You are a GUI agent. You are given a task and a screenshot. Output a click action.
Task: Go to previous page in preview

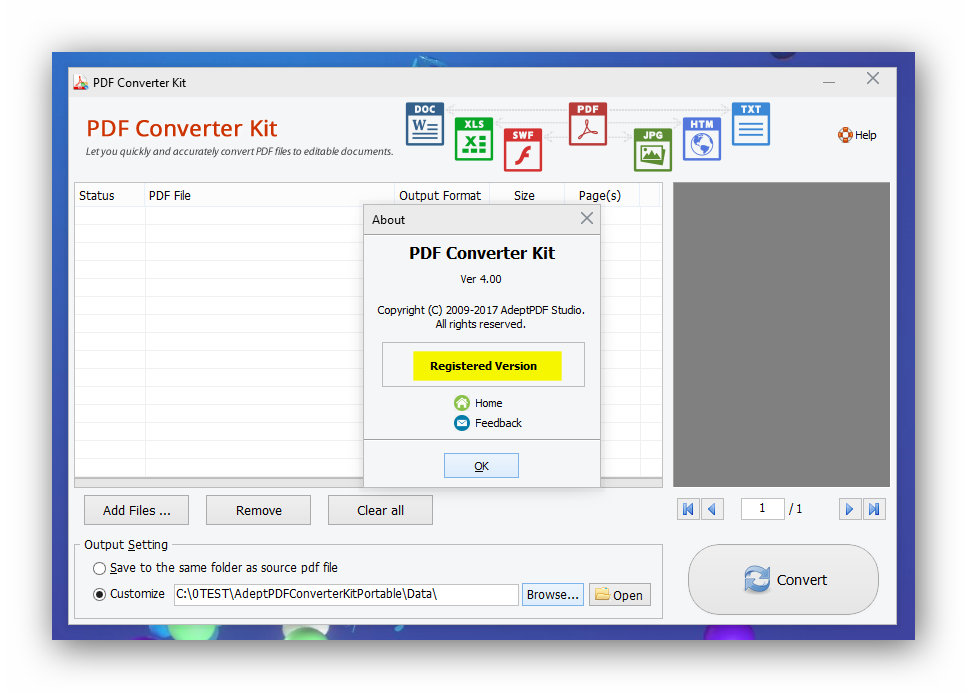pos(712,509)
